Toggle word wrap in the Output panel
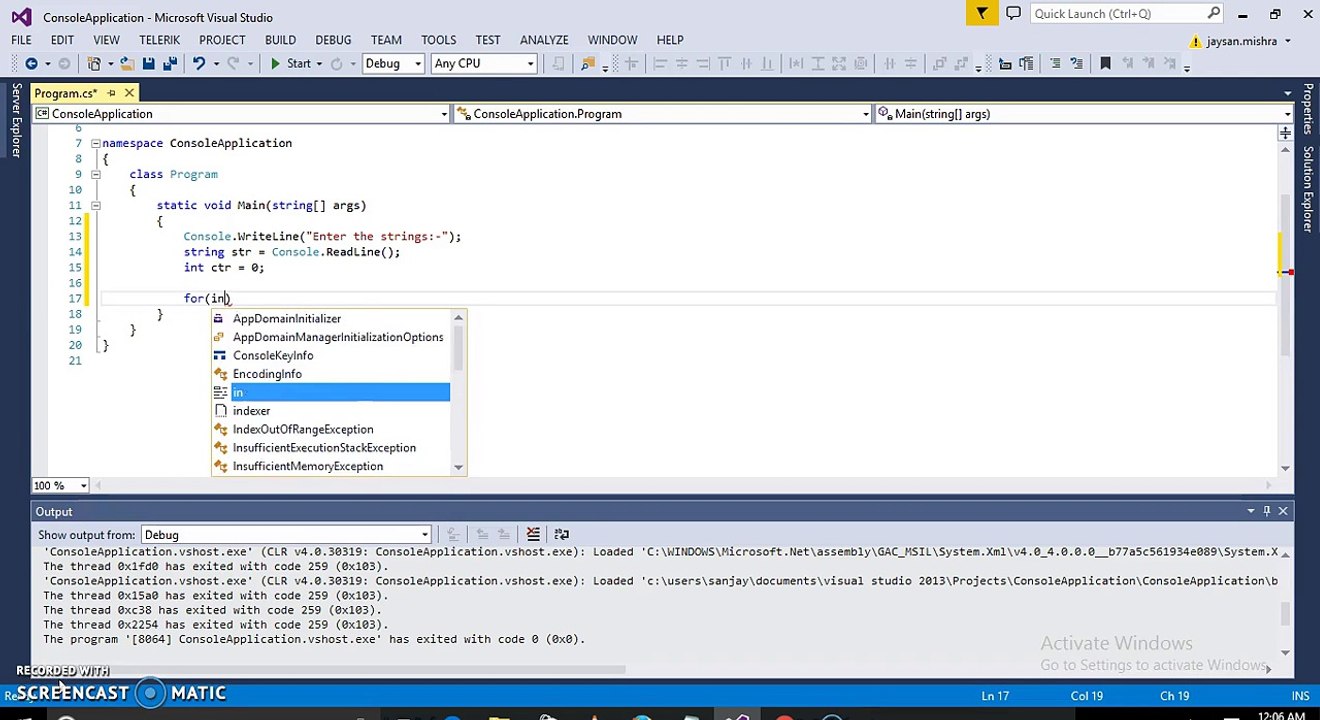 pyautogui.click(x=561, y=535)
